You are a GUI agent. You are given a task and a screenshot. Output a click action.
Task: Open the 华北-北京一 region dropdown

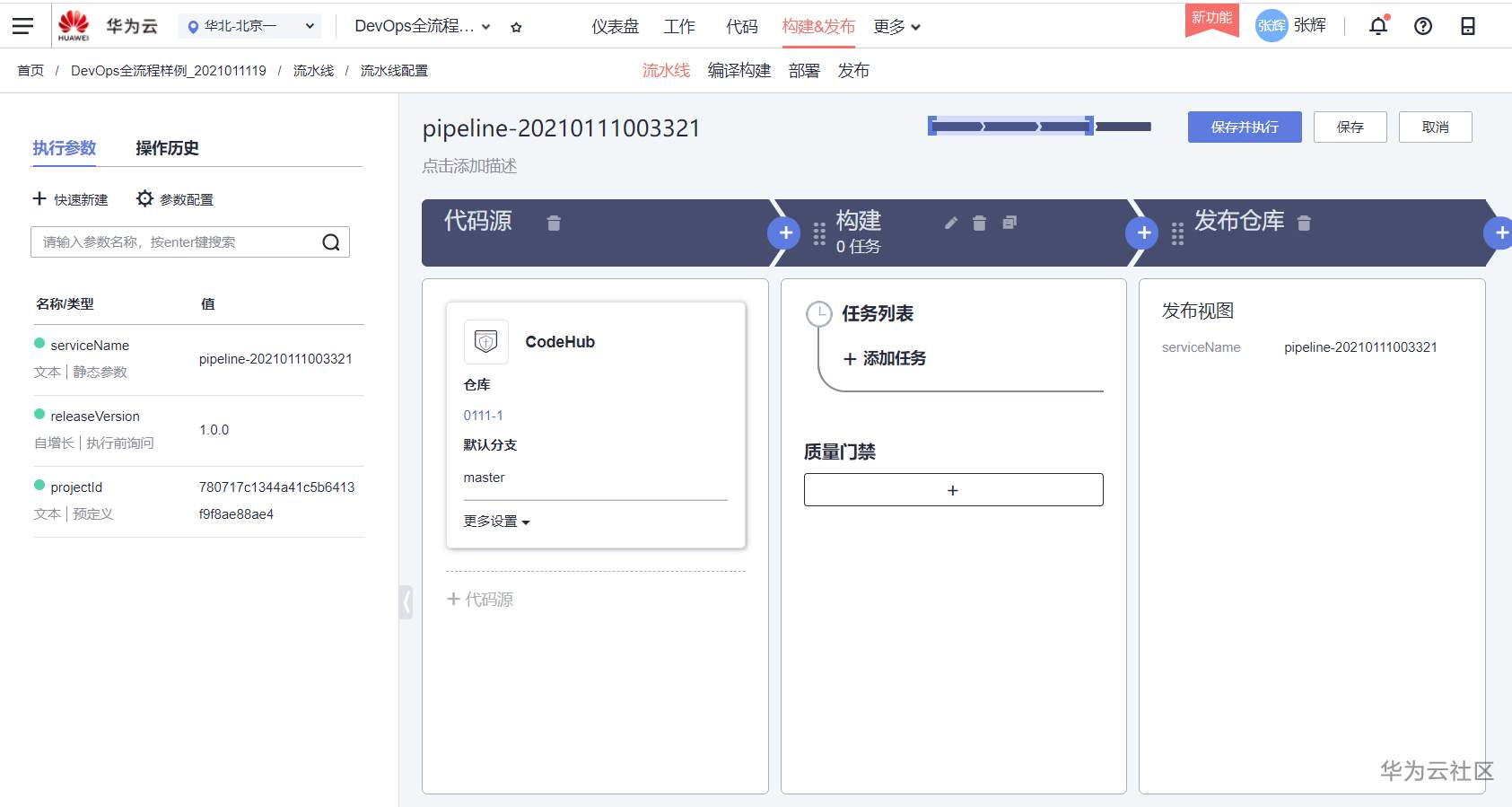click(250, 26)
